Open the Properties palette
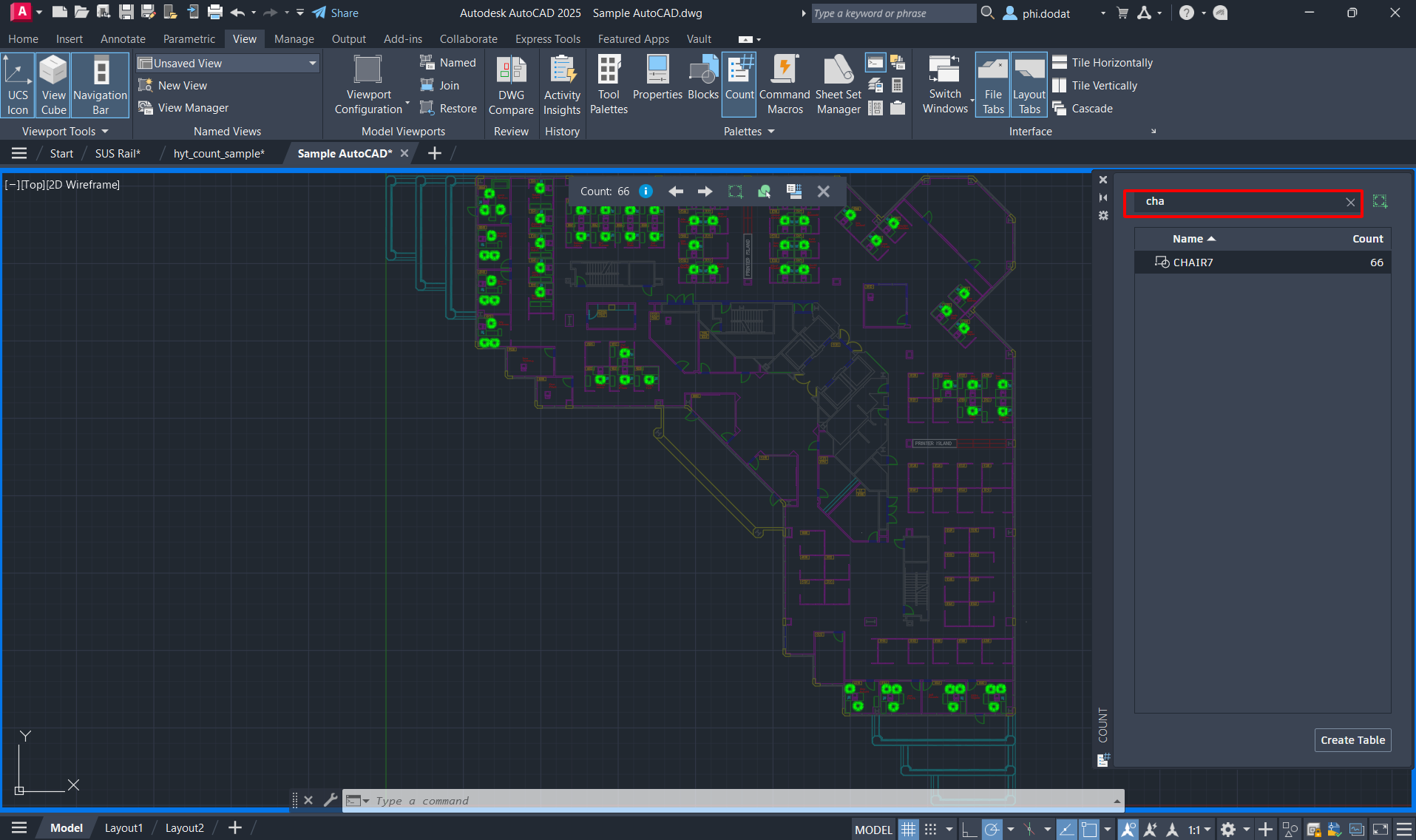The height and width of the screenshot is (840, 1416). tap(657, 86)
